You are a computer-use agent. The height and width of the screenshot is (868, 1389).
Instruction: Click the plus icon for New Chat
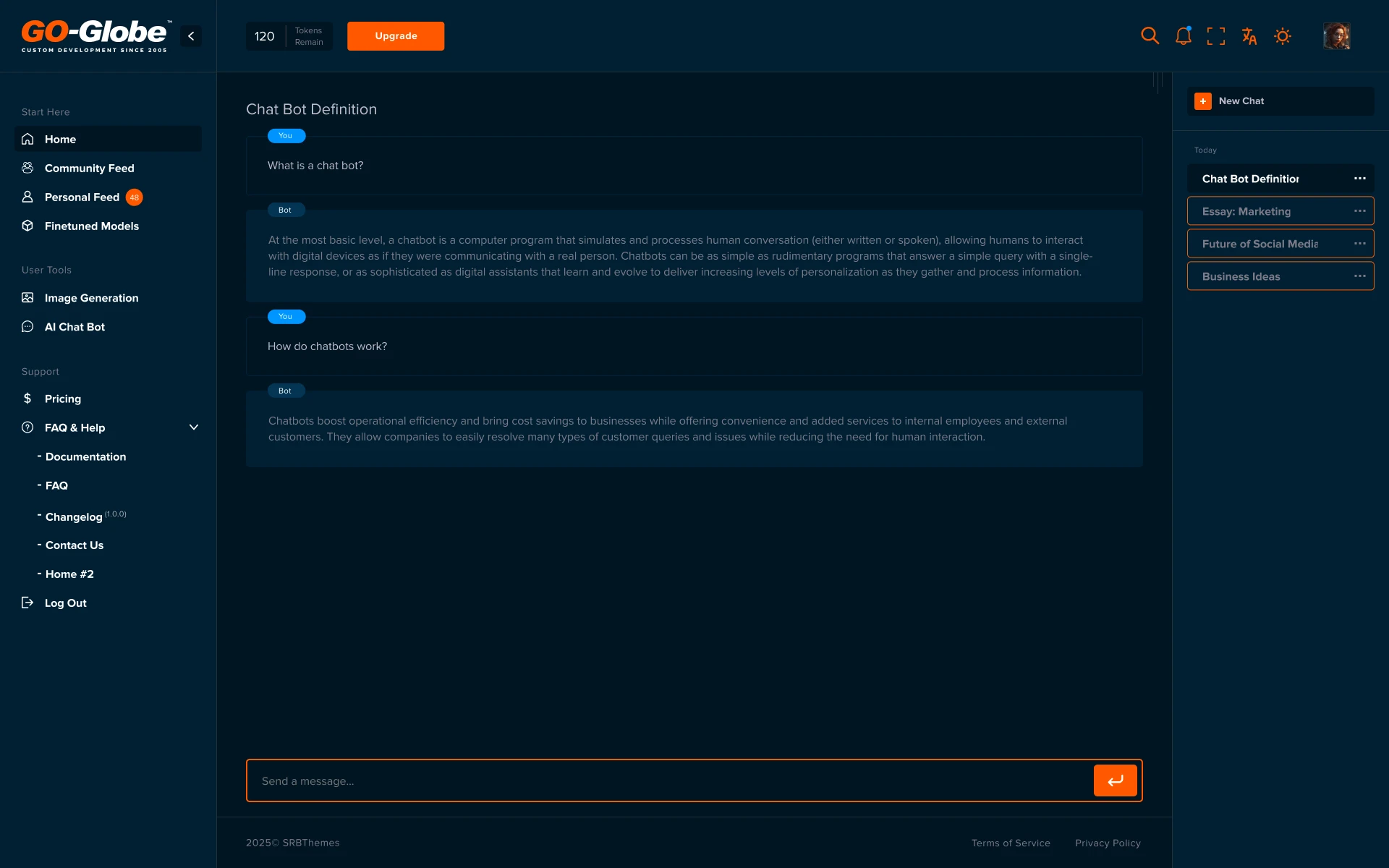coord(1203,101)
